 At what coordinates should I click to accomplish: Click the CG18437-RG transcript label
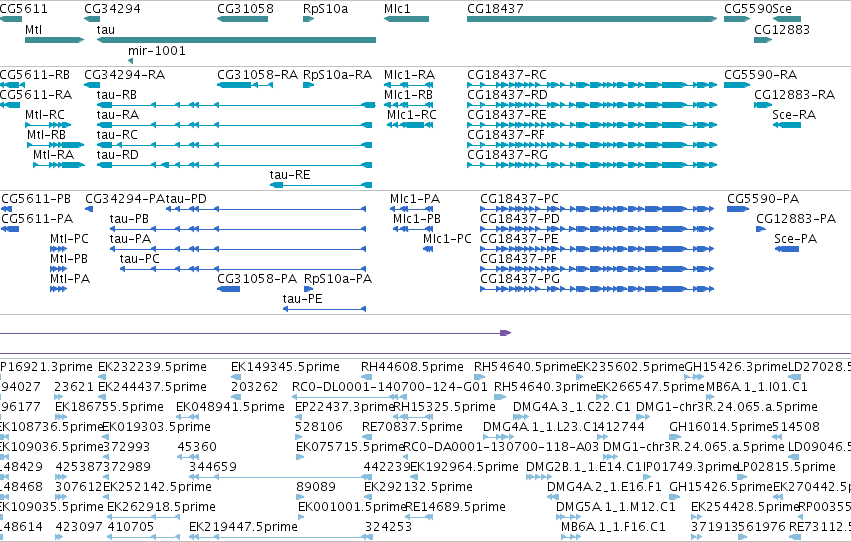(507, 155)
